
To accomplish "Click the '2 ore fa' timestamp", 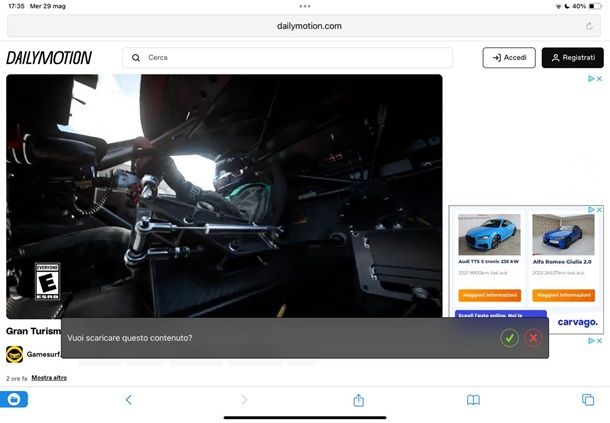I will click(x=17, y=378).
